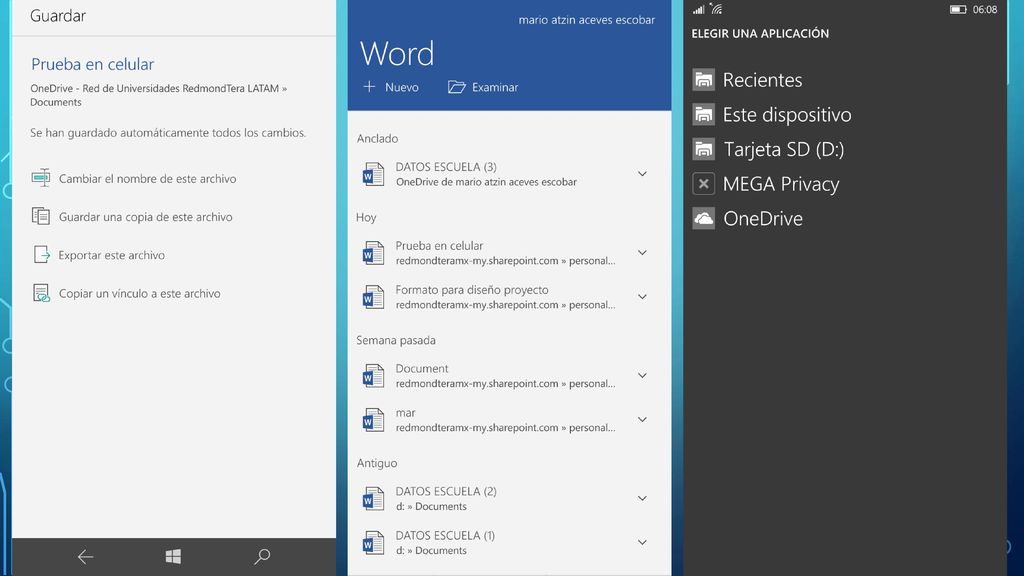1024x576 pixels.
Task: Tap the MEGA Privacy app icon
Action: click(x=703, y=184)
